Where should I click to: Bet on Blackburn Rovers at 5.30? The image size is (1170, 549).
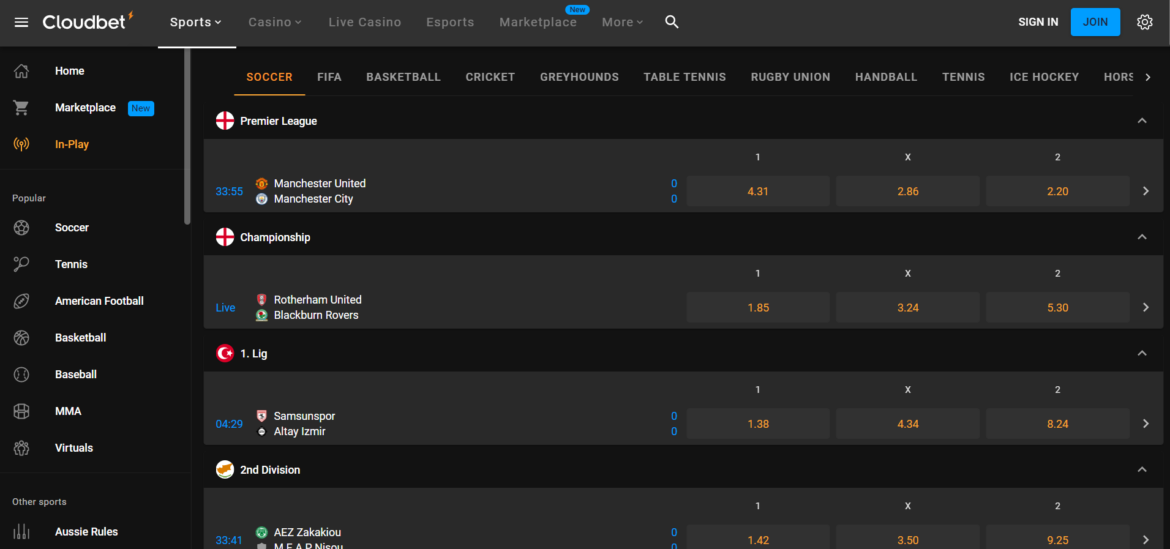tap(1057, 307)
